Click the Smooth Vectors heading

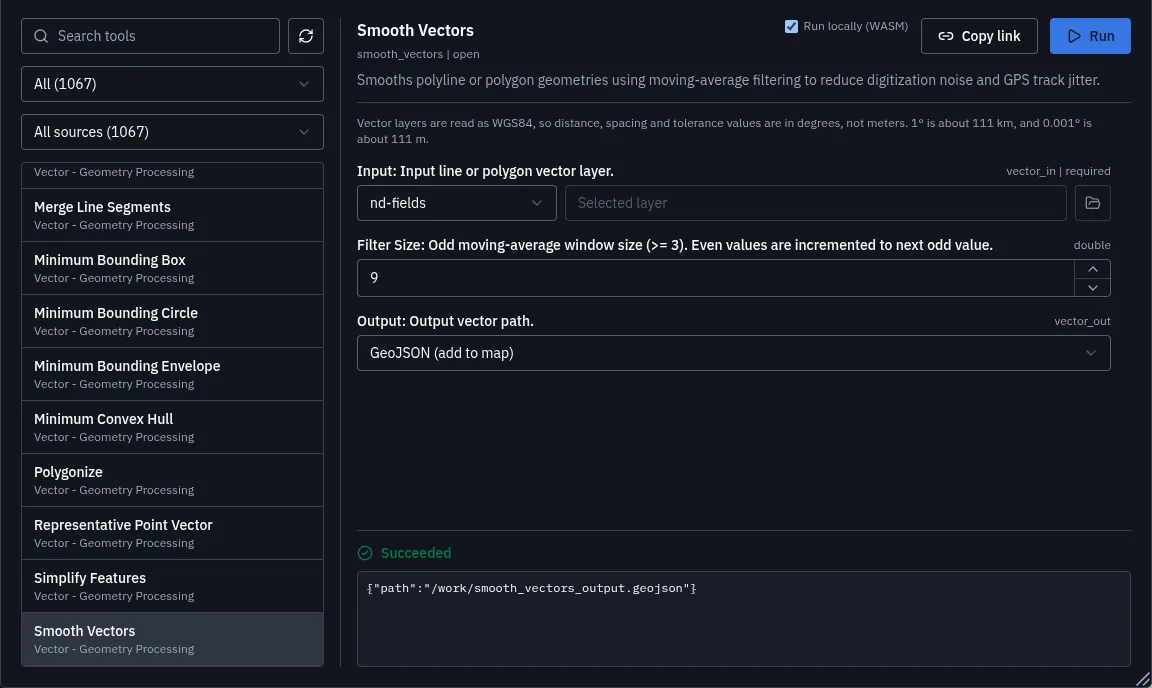tap(415, 30)
